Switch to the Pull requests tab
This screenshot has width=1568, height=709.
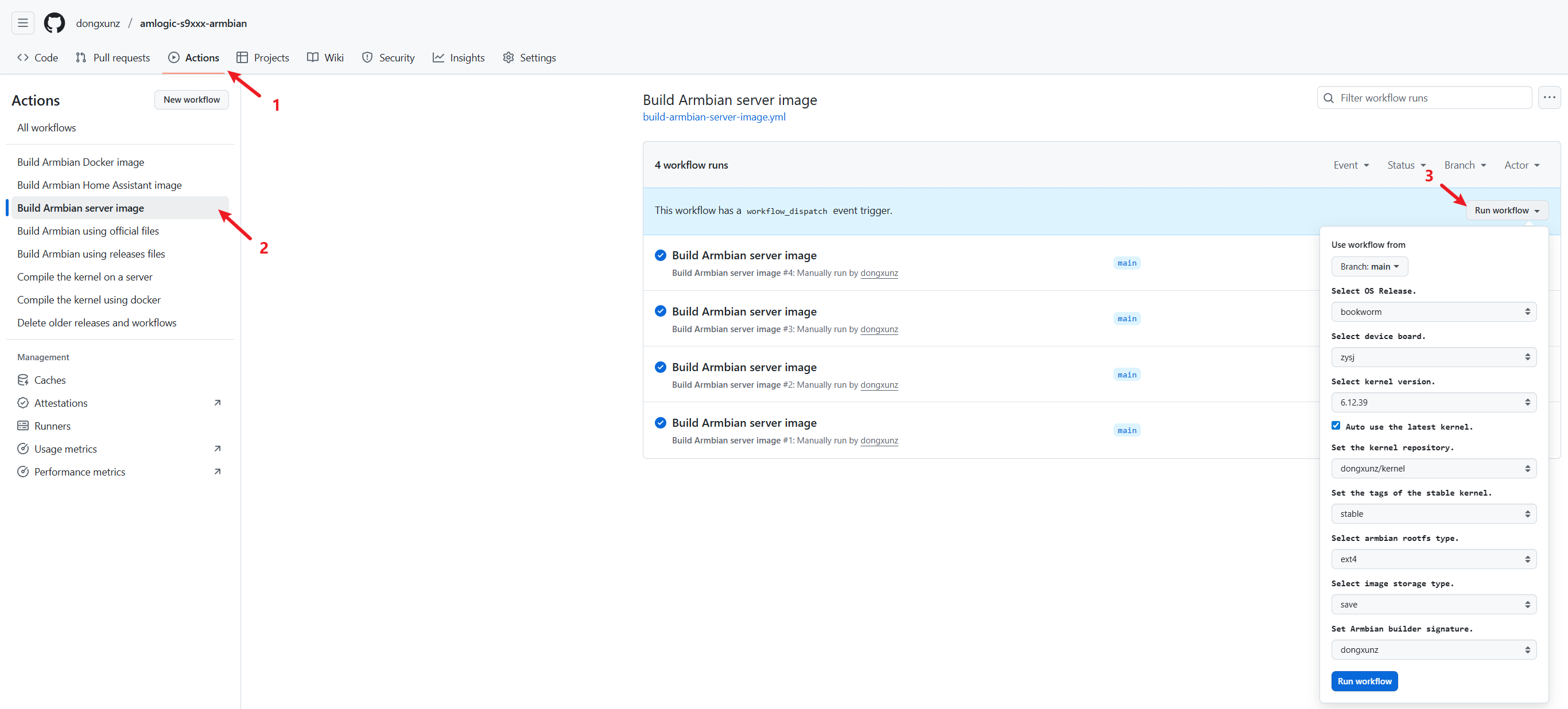[112, 58]
